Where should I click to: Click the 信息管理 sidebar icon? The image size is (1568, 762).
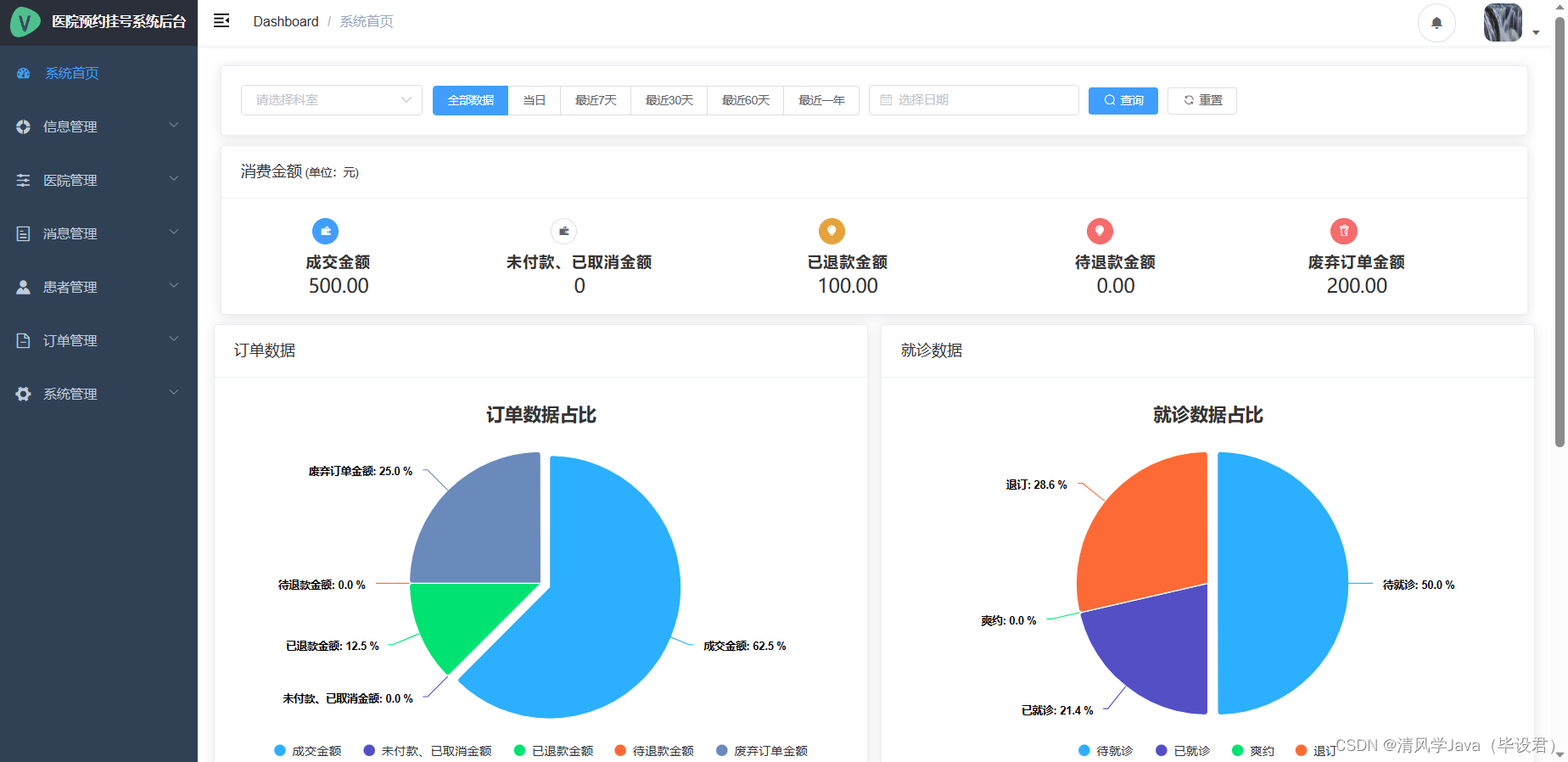pos(24,126)
